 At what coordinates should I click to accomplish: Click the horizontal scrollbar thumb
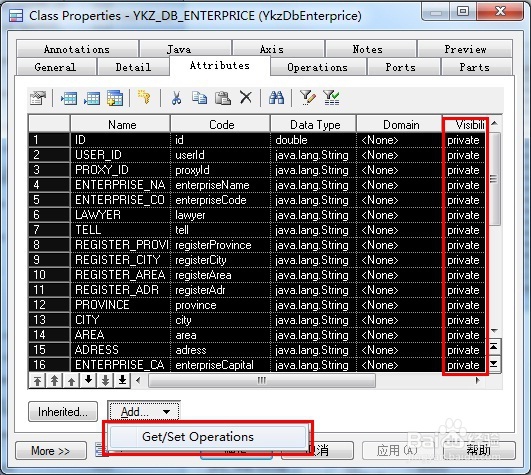(262, 381)
